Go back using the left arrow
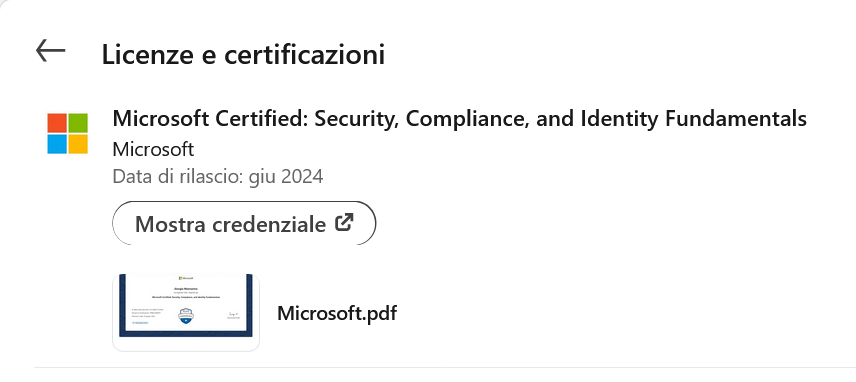The image size is (856, 382). pos(50,51)
